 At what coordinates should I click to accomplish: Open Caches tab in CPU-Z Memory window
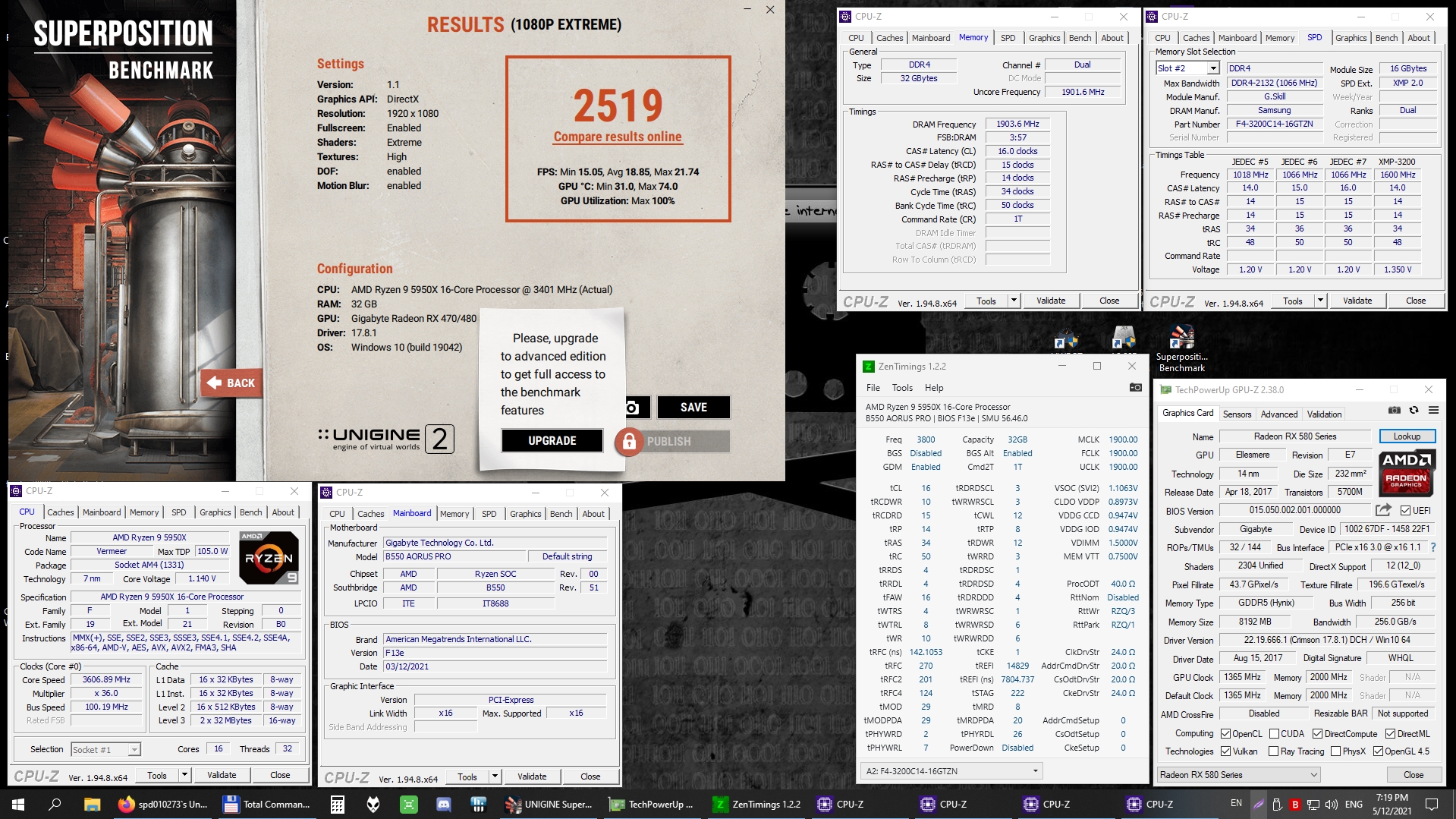coord(889,38)
